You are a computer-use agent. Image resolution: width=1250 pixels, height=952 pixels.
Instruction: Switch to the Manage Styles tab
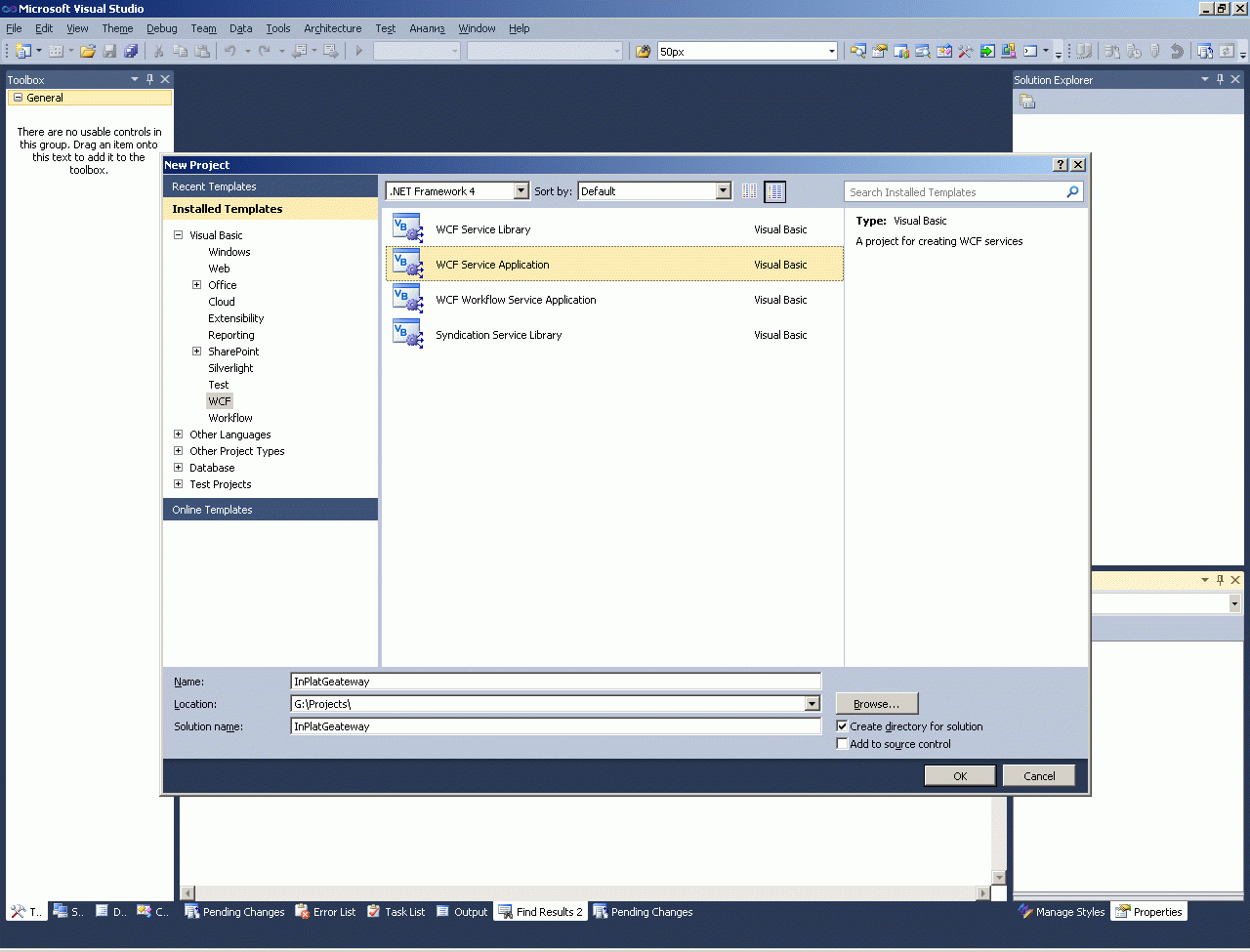point(1062,912)
